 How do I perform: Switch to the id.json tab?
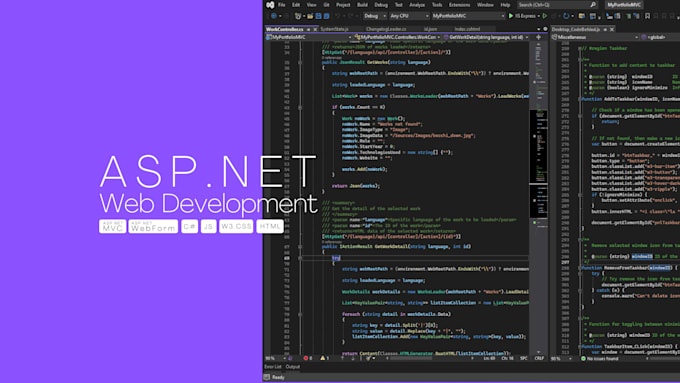pyautogui.click(x=430, y=29)
